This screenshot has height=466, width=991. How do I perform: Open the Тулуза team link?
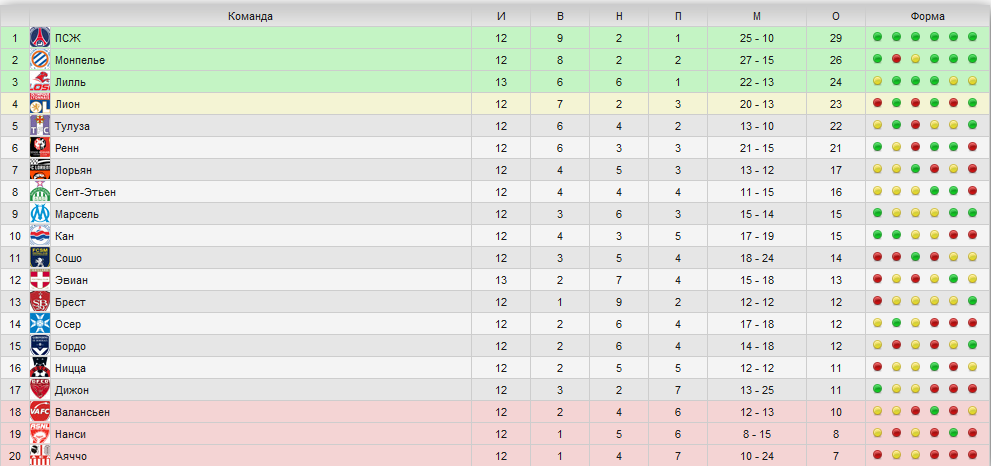pyautogui.click(x=72, y=126)
